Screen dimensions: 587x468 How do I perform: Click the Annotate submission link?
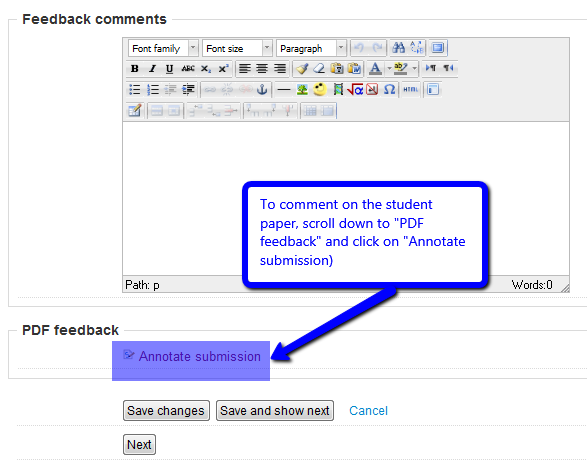tap(200, 356)
